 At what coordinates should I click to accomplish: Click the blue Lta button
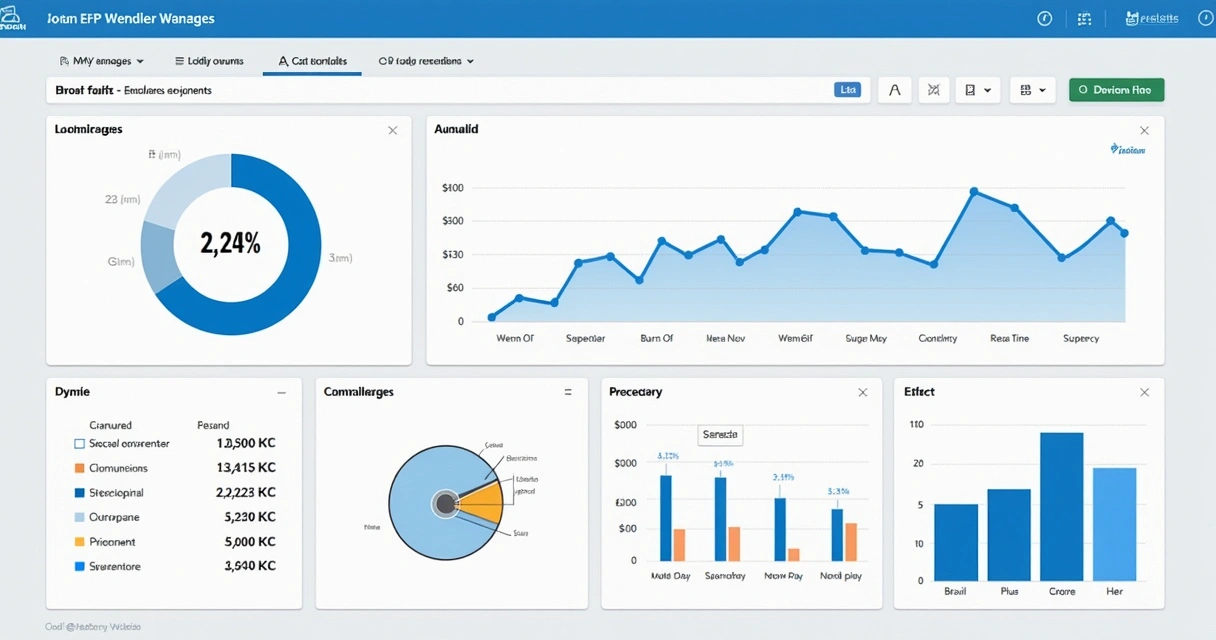(x=848, y=90)
